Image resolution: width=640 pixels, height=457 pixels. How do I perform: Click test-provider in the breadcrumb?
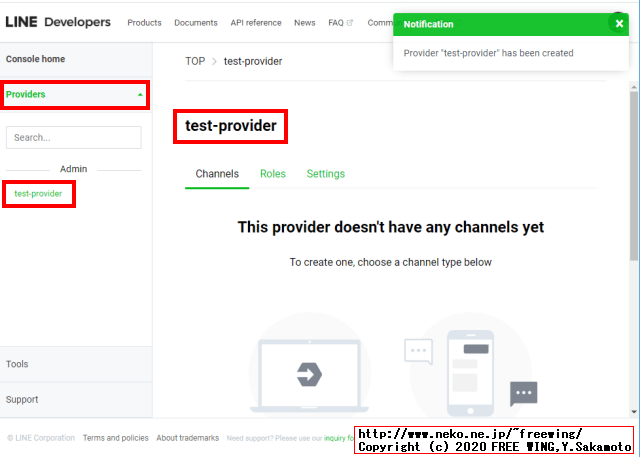click(x=253, y=61)
